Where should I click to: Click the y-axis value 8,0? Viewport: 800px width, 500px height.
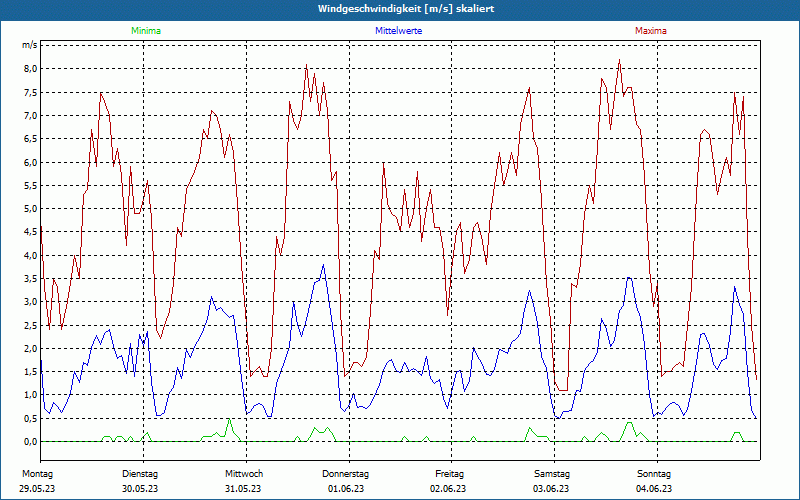click(x=30, y=69)
